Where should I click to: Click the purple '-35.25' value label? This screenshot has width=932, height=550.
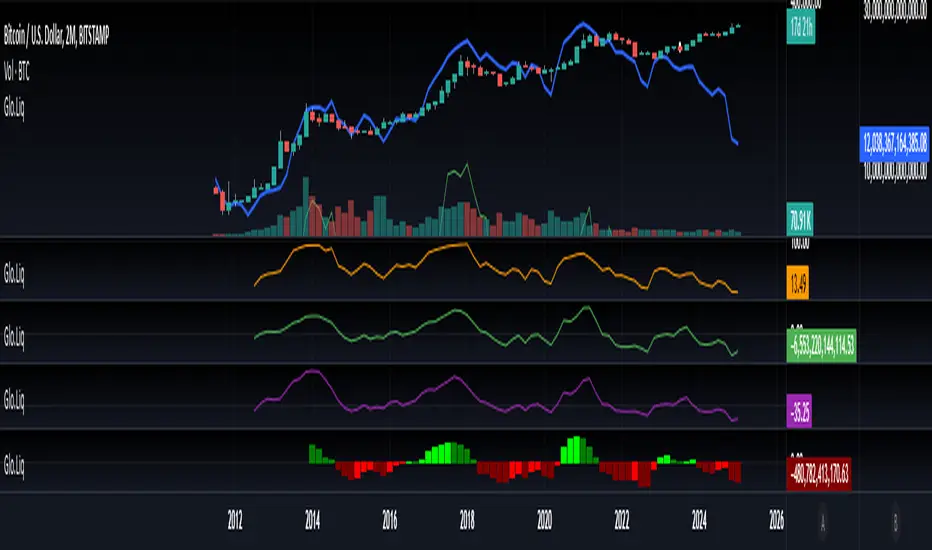tap(799, 411)
